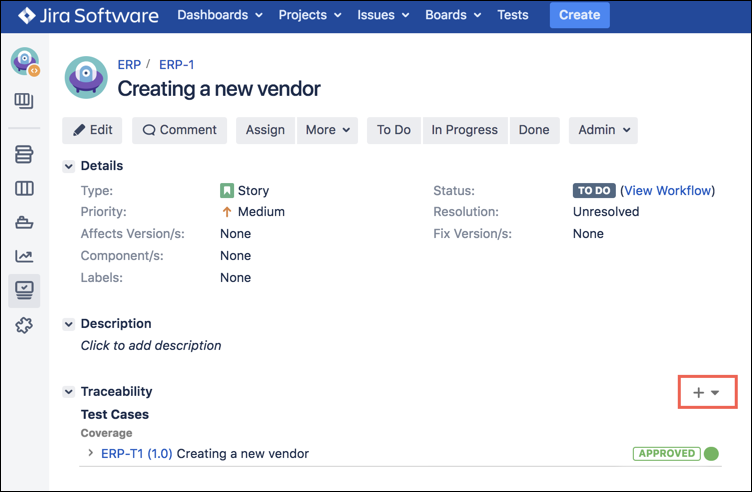This screenshot has width=752, height=492.
Task: Open the Active sprints board icon
Action: point(24,188)
